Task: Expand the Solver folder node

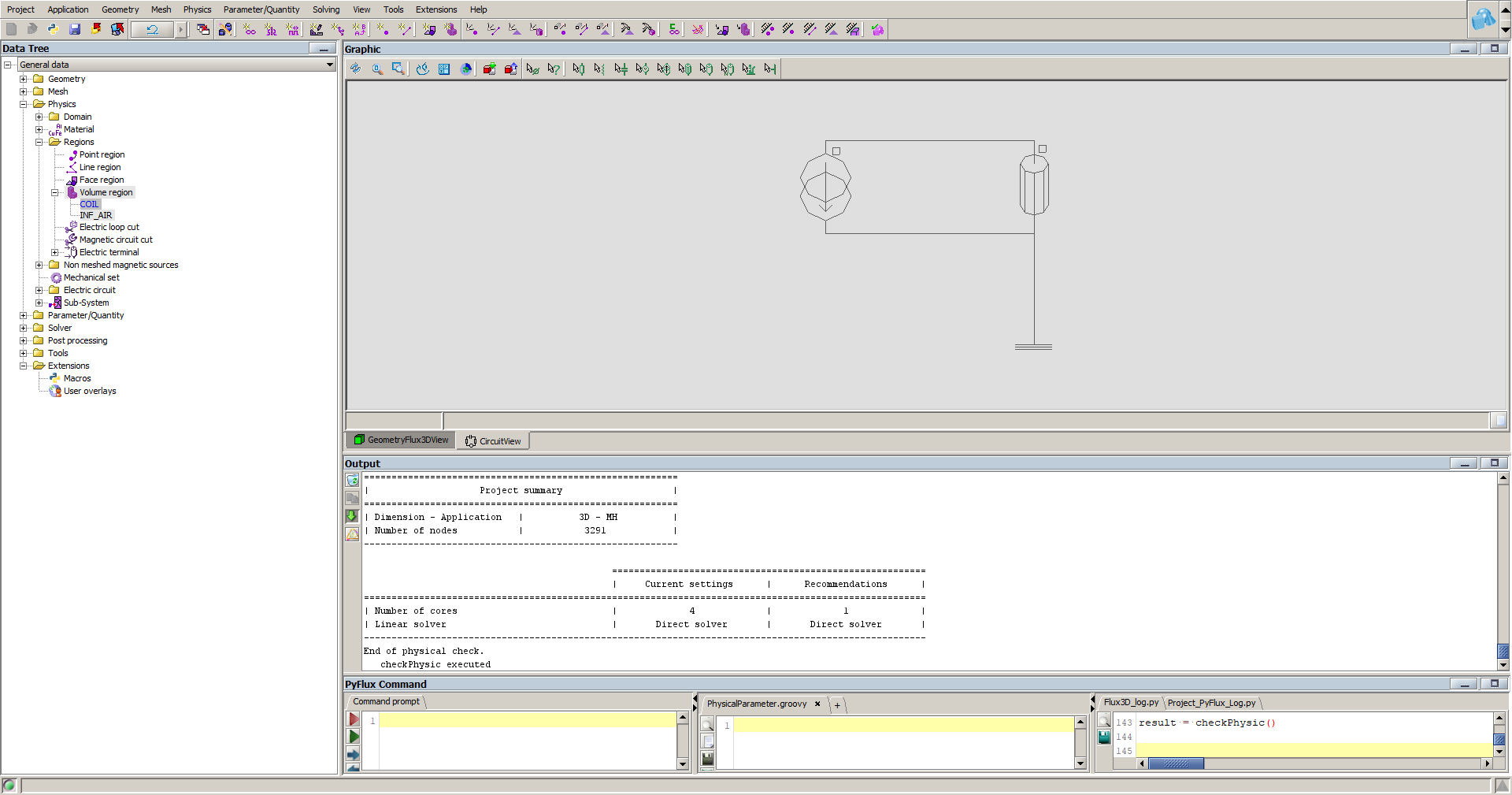Action: click(x=24, y=328)
